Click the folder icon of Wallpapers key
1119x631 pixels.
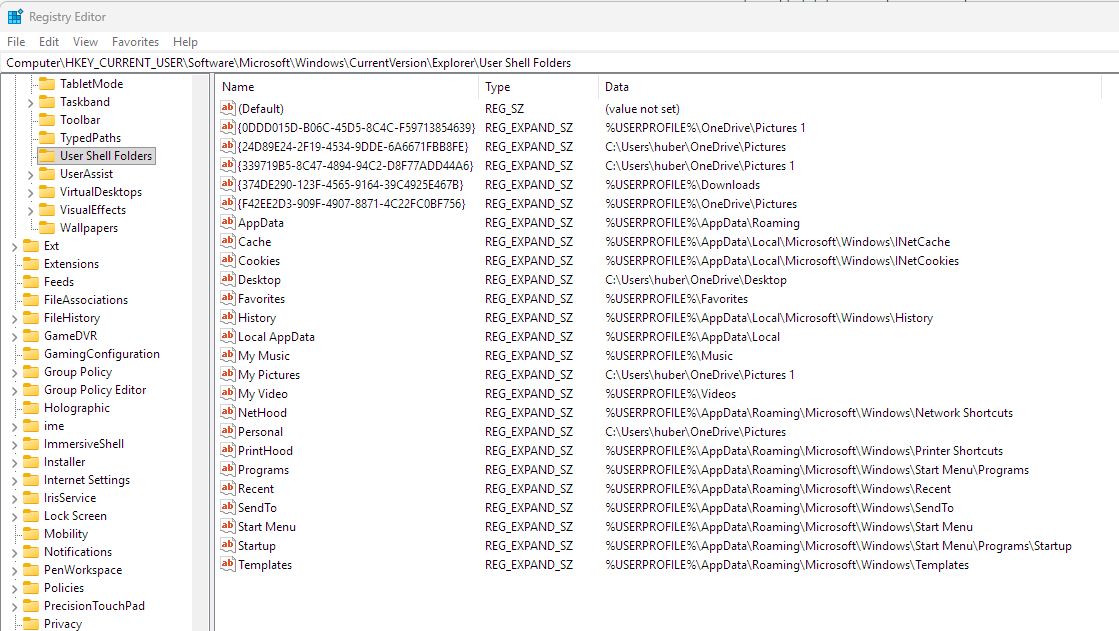[47, 227]
